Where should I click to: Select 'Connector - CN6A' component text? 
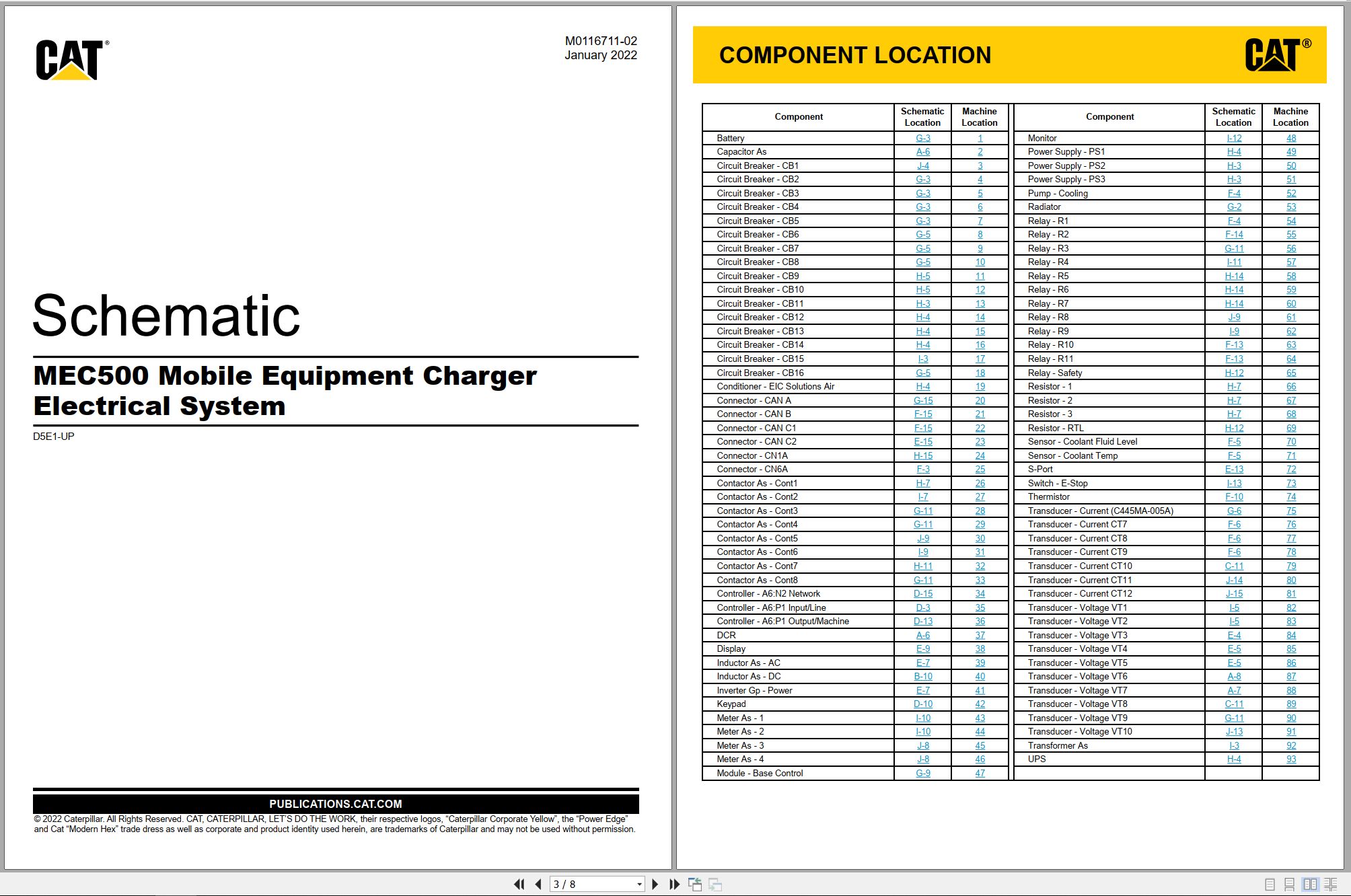click(x=752, y=469)
